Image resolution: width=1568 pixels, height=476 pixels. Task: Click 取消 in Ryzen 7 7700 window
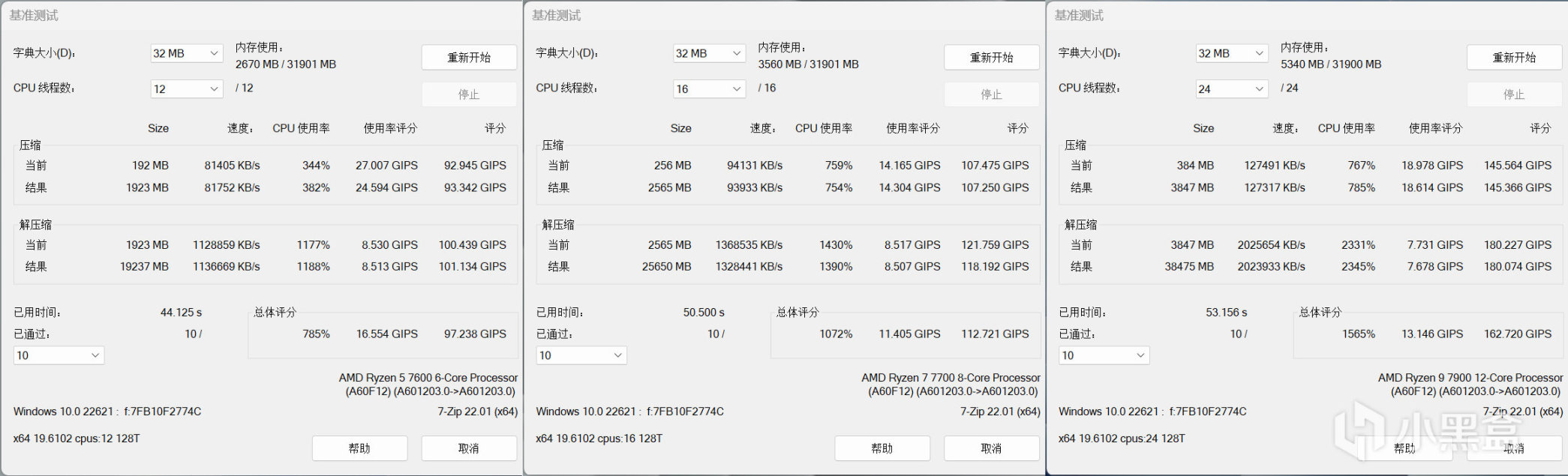point(992,448)
